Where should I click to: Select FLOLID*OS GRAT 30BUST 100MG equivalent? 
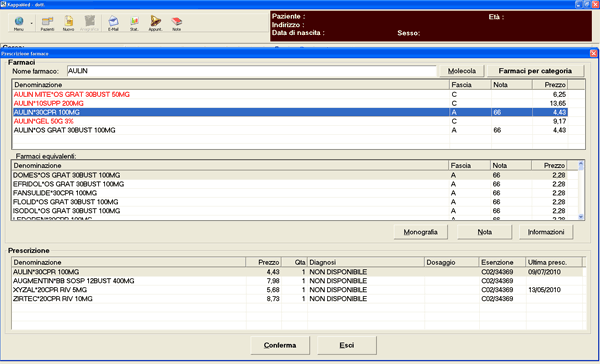click(289, 202)
